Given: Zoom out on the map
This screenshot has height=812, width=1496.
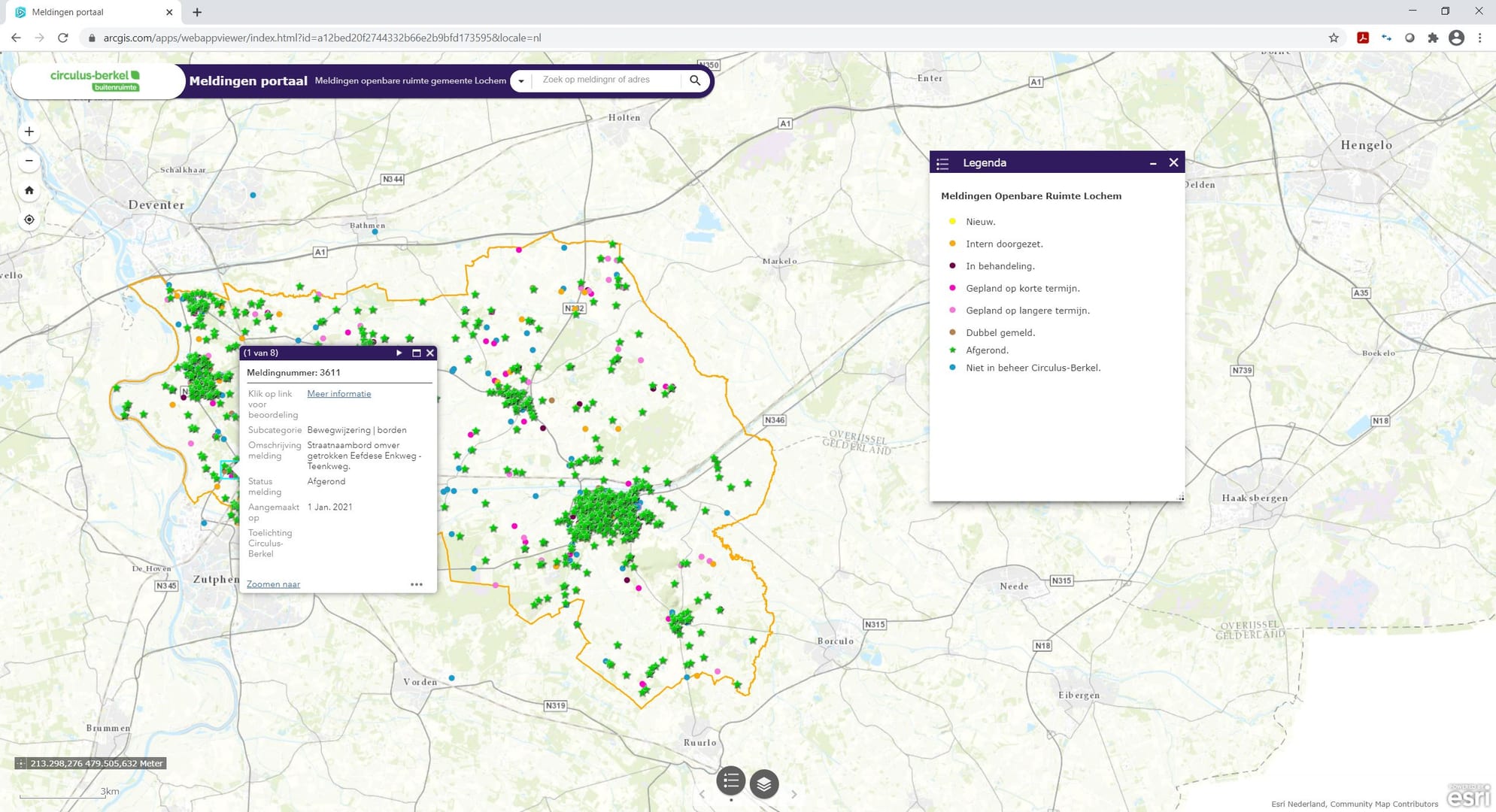Looking at the screenshot, I should point(29,161).
